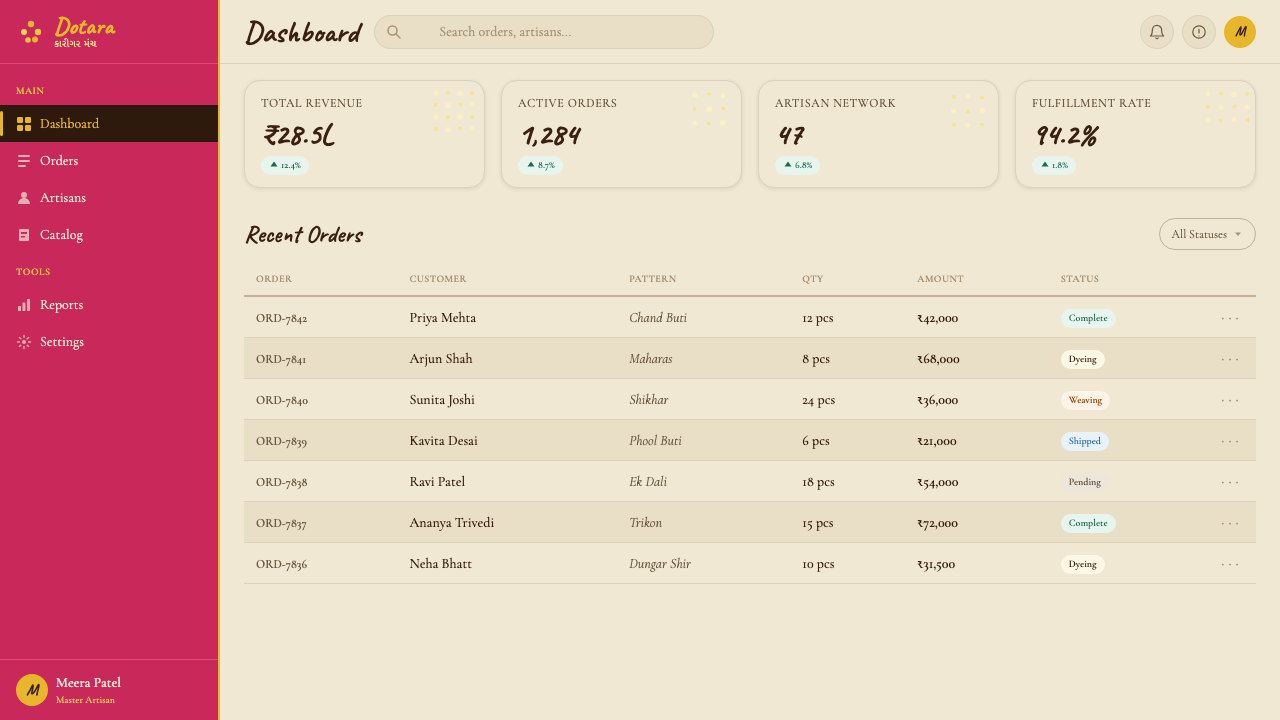The height and width of the screenshot is (720, 1280).
Task: Click the Catalog book icon
Action: click(24, 235)
